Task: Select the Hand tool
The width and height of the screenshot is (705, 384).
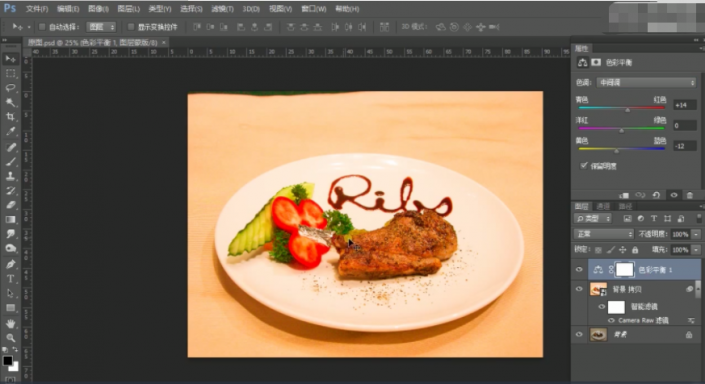Action: coord(10,323)
